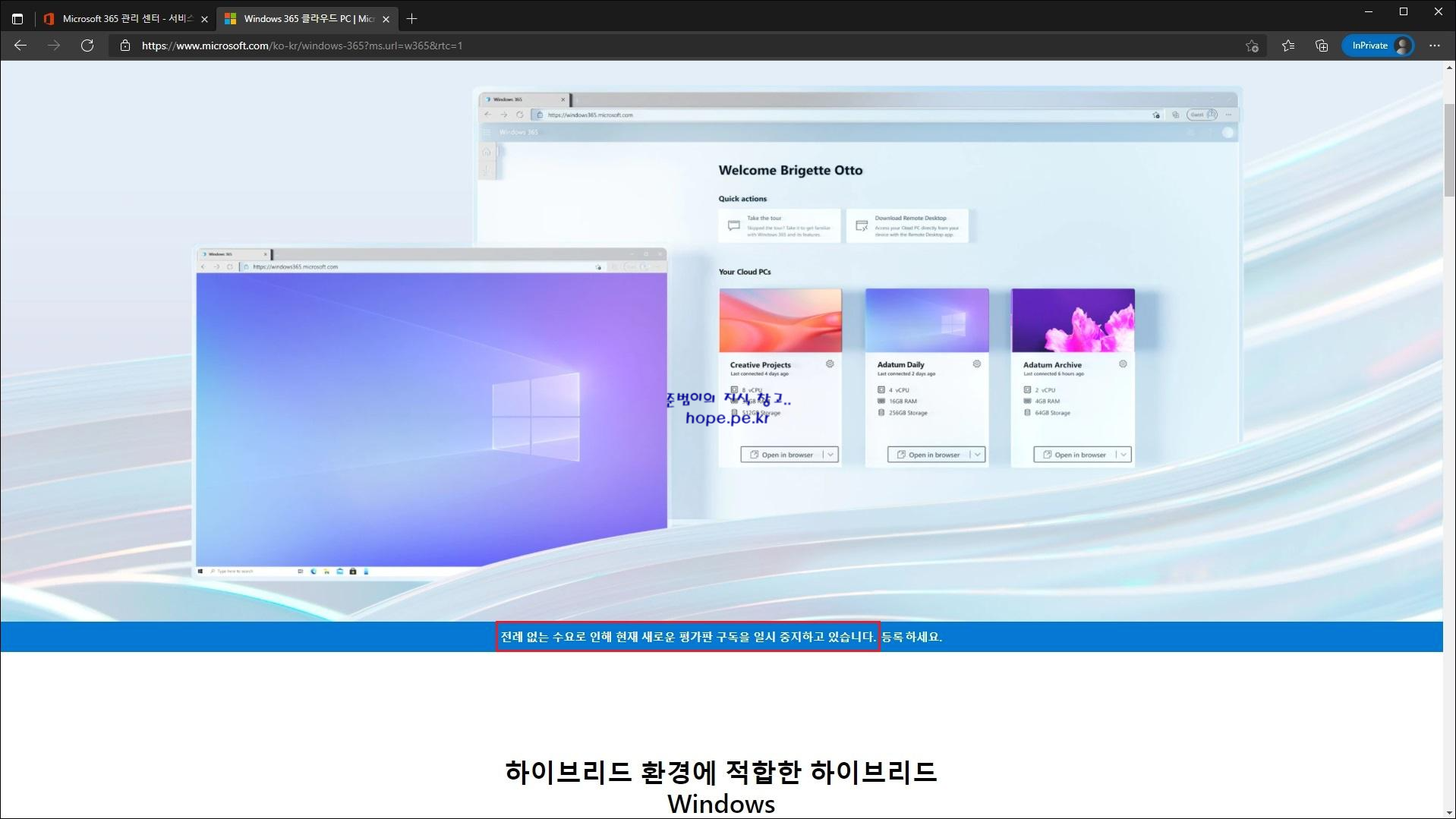Click the 하이브리드 환경에 적합한 하이브리드 heading
The height and width of the screenshot is (819, 1456).
(x=721, y=771)
